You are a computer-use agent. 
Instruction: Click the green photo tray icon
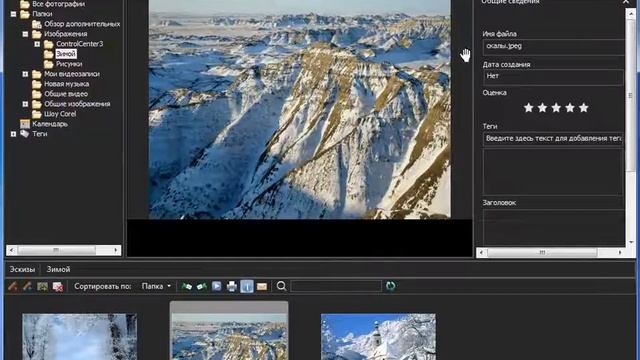click(x=42, y=287)
